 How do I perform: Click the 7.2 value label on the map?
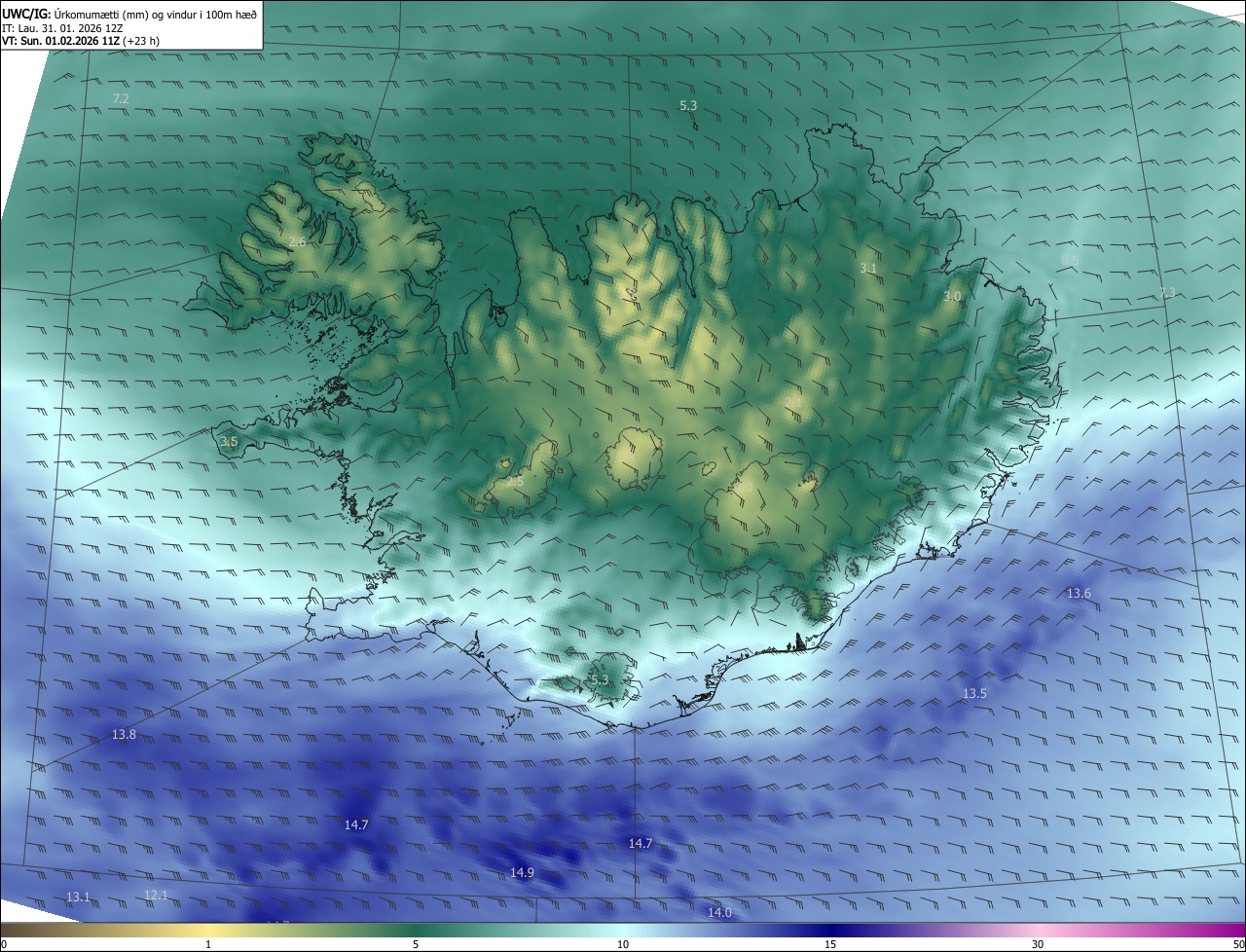121,99
